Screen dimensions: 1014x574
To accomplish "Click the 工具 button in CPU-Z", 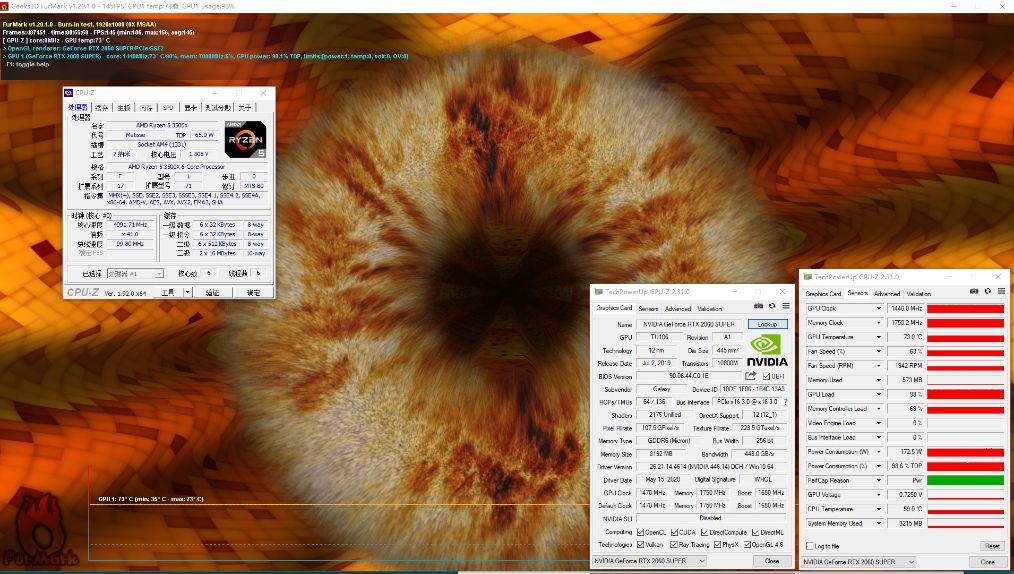I will tap(168, 293).
